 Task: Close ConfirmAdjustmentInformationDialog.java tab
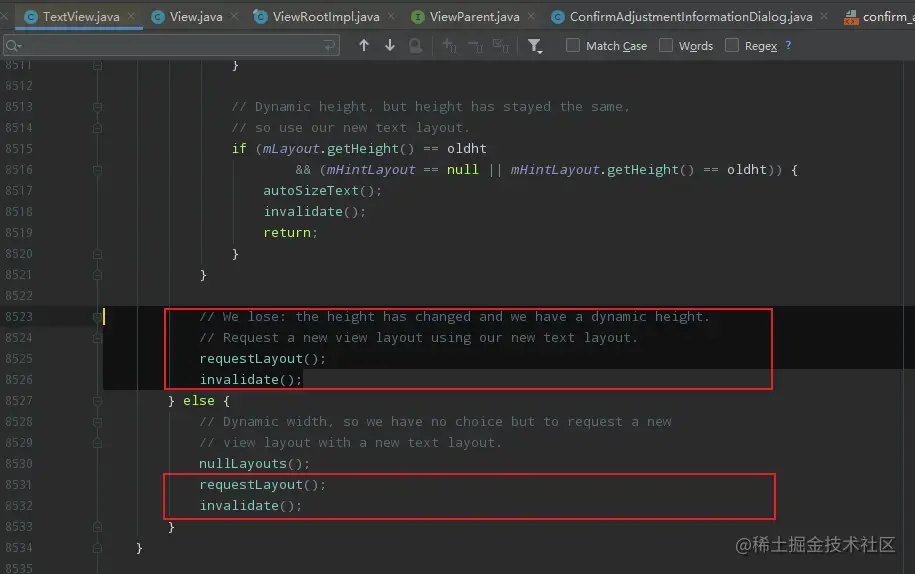(824, 16)
